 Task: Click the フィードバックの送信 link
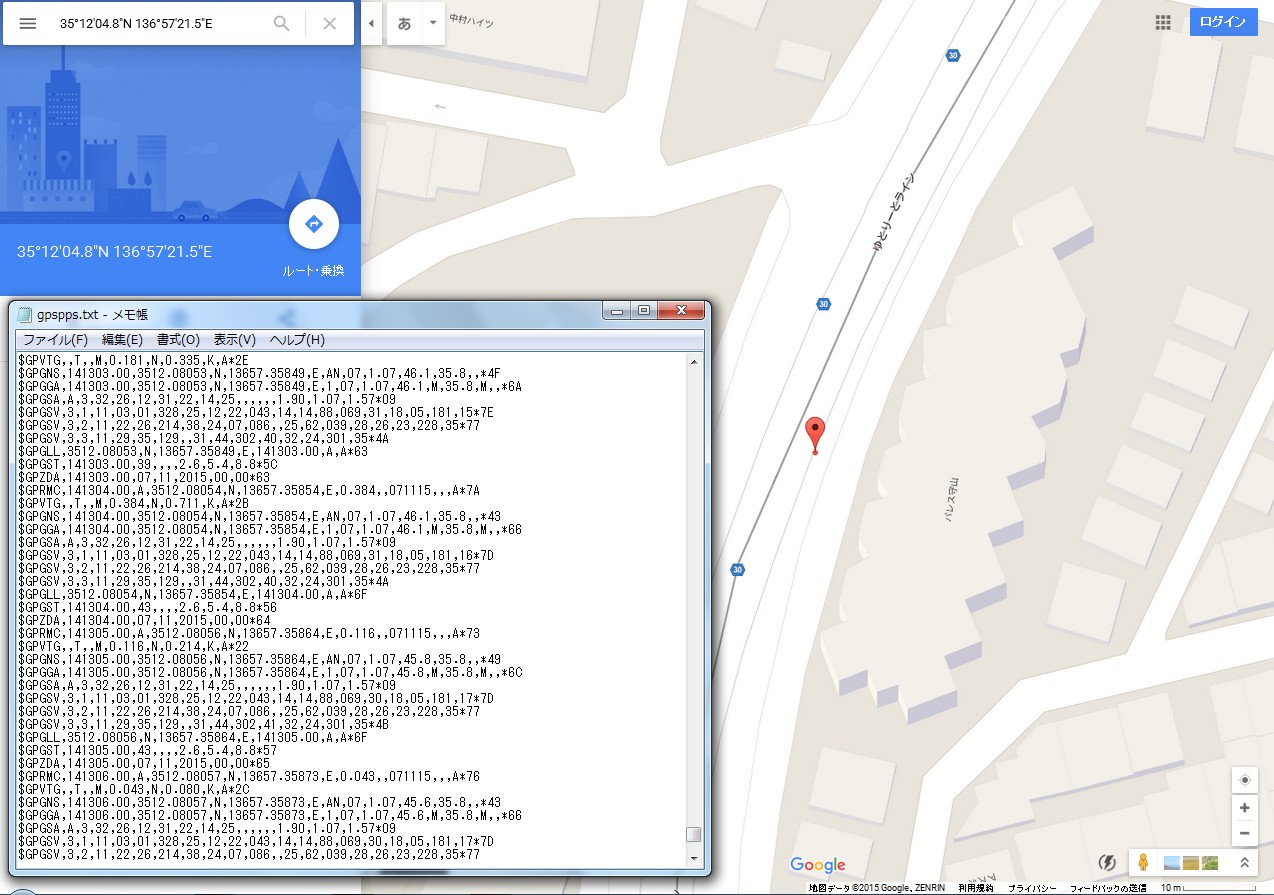[x=1108, y=888]
